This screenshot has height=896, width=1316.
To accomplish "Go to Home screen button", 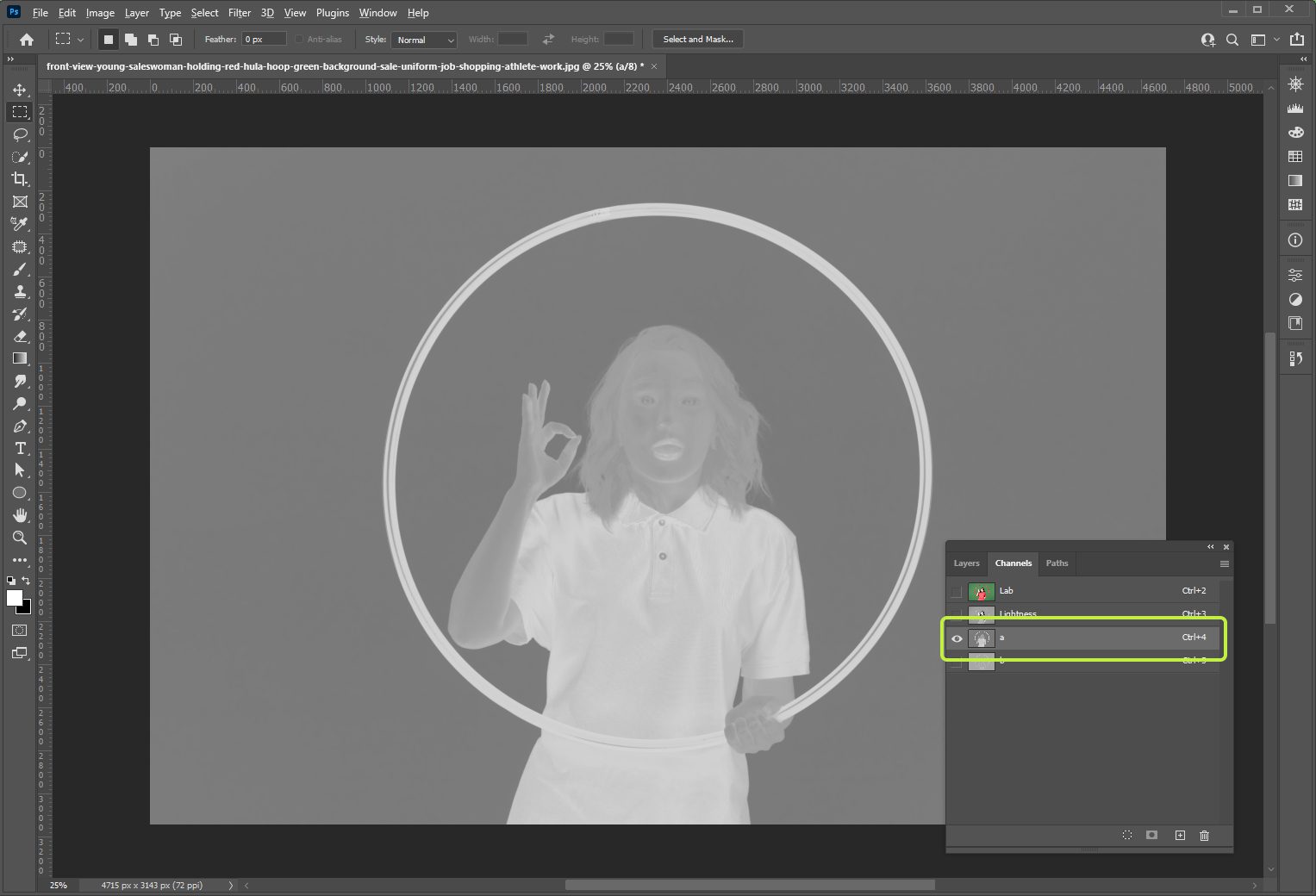I will coord(27,40).
